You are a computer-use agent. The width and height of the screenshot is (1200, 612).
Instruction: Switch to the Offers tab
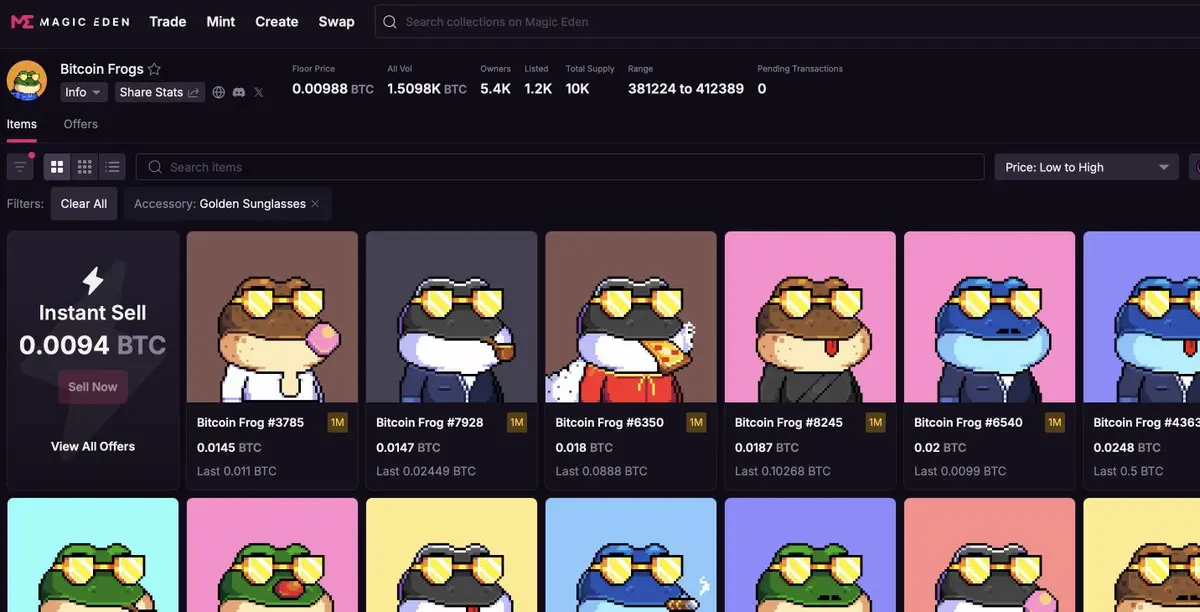coord(81,124)
